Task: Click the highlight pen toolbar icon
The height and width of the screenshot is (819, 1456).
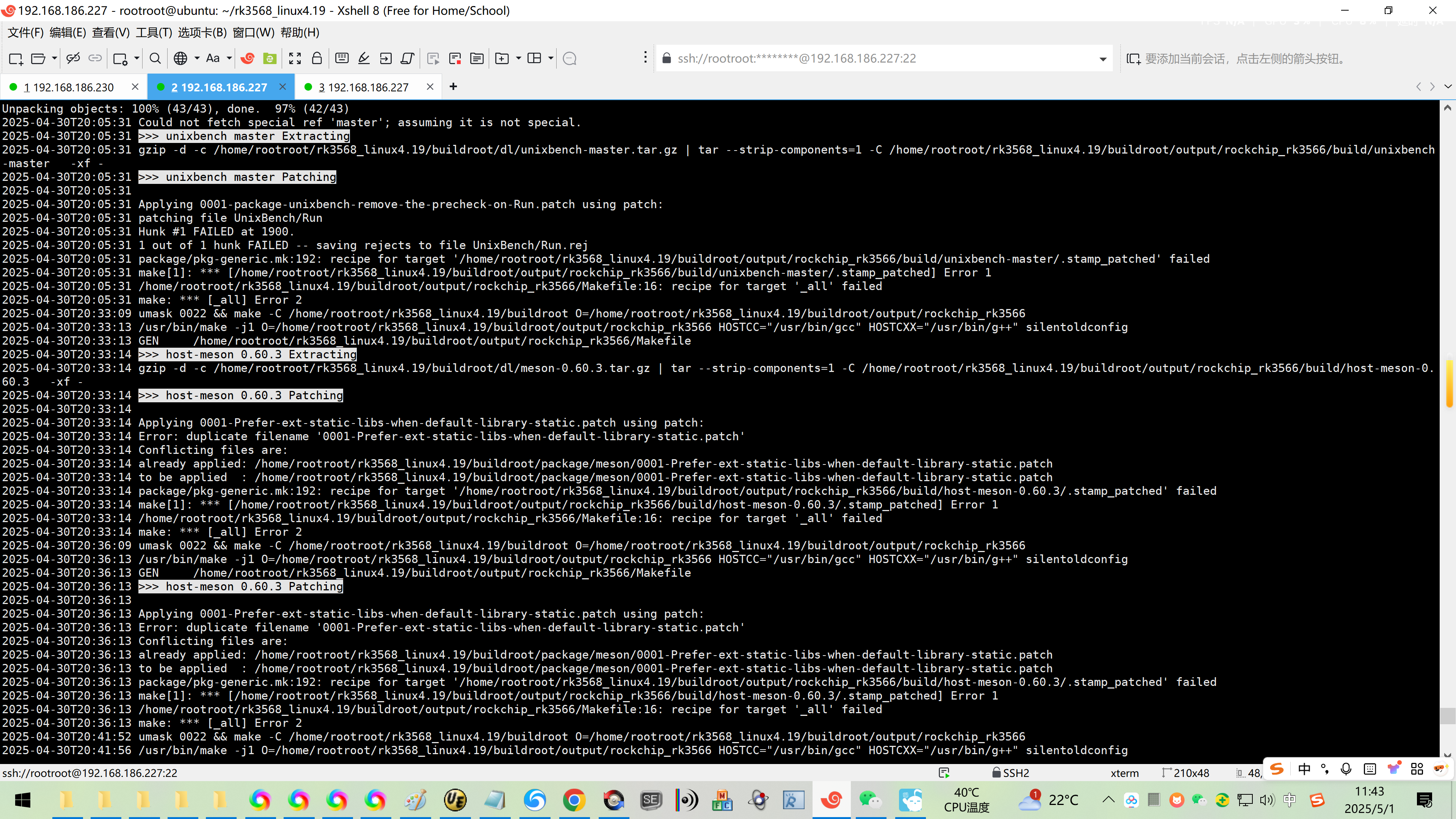Action: tap(364, 59)
